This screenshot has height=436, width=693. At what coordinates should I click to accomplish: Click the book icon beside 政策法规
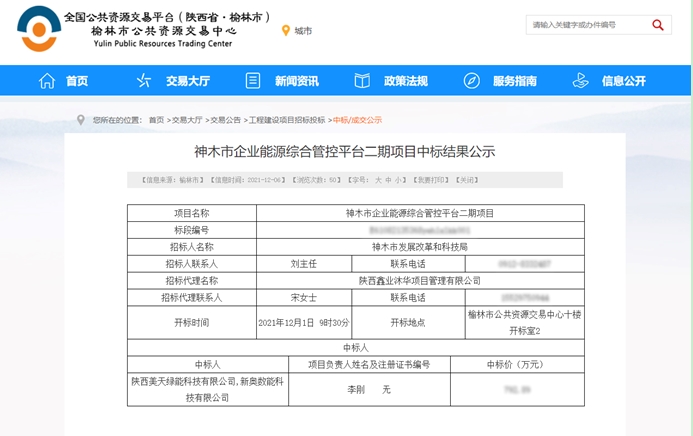pyautogui.click(x=362, y=81)
